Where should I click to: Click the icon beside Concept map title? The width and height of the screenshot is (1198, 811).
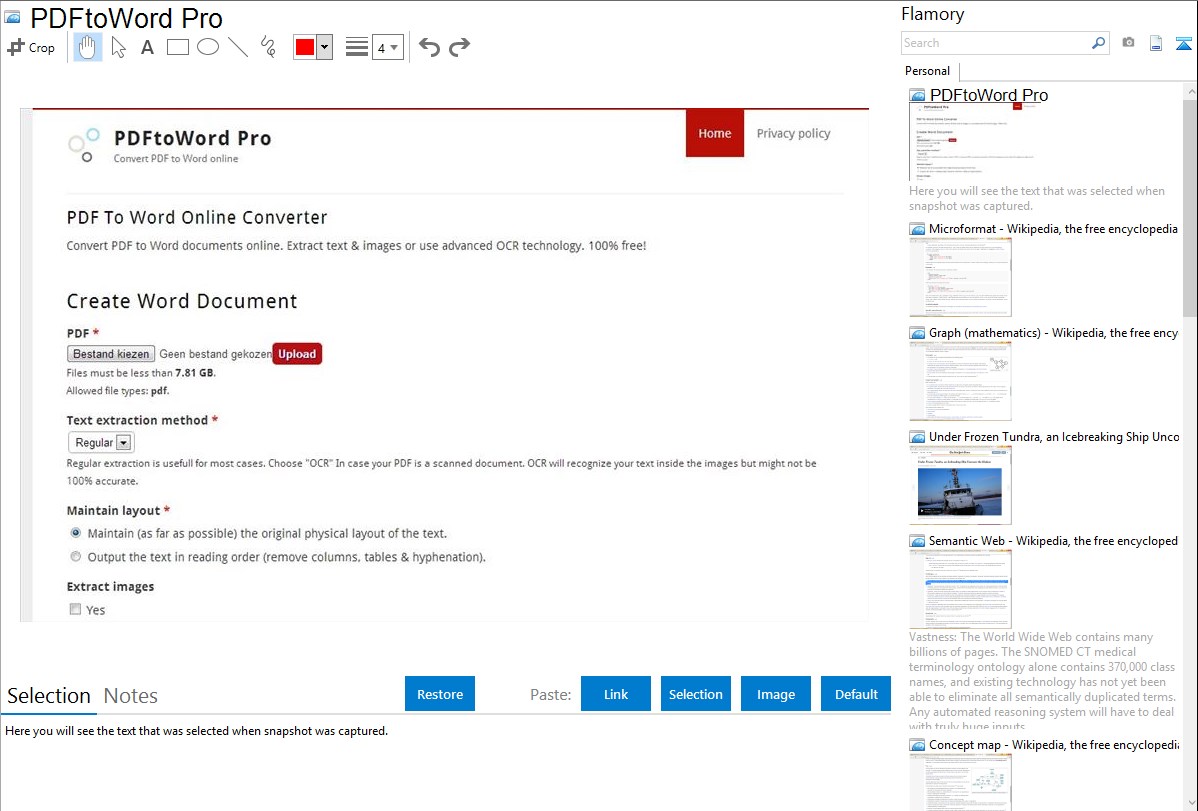pos(917,745)
